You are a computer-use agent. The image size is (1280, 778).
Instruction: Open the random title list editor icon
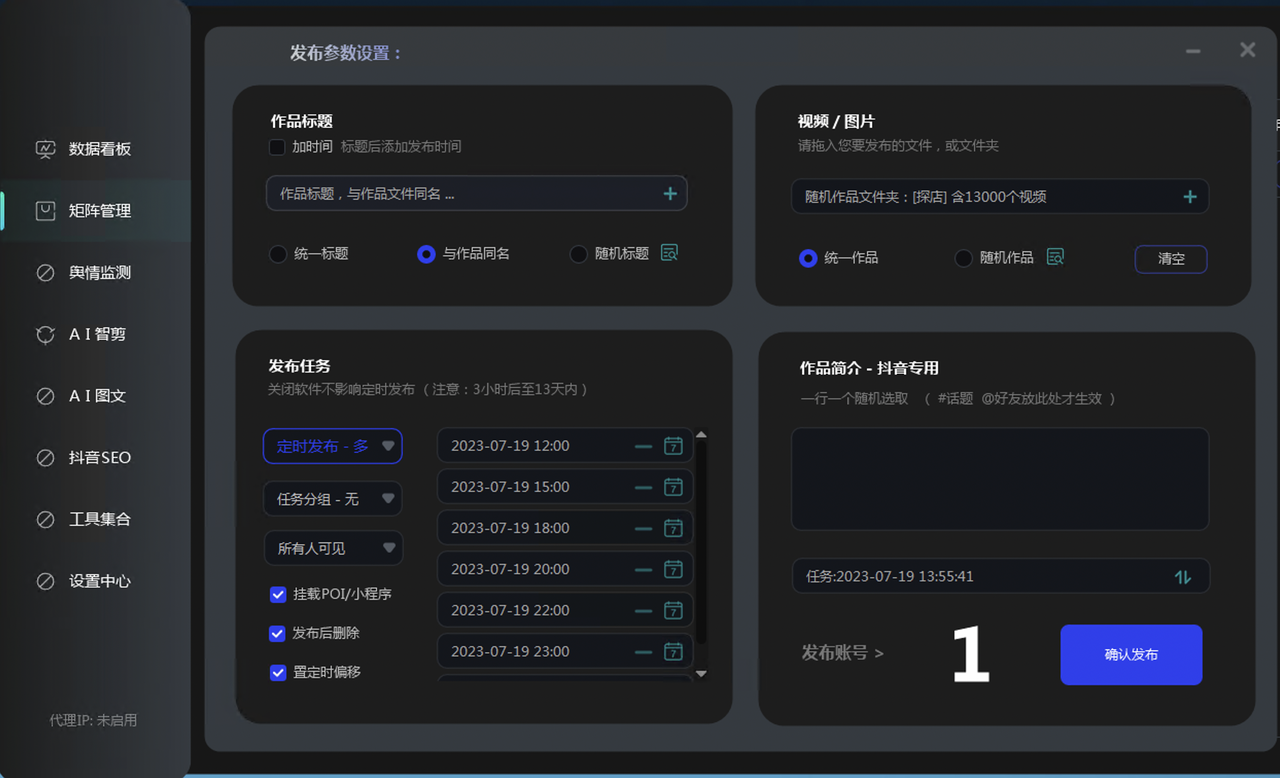point(669,253)
